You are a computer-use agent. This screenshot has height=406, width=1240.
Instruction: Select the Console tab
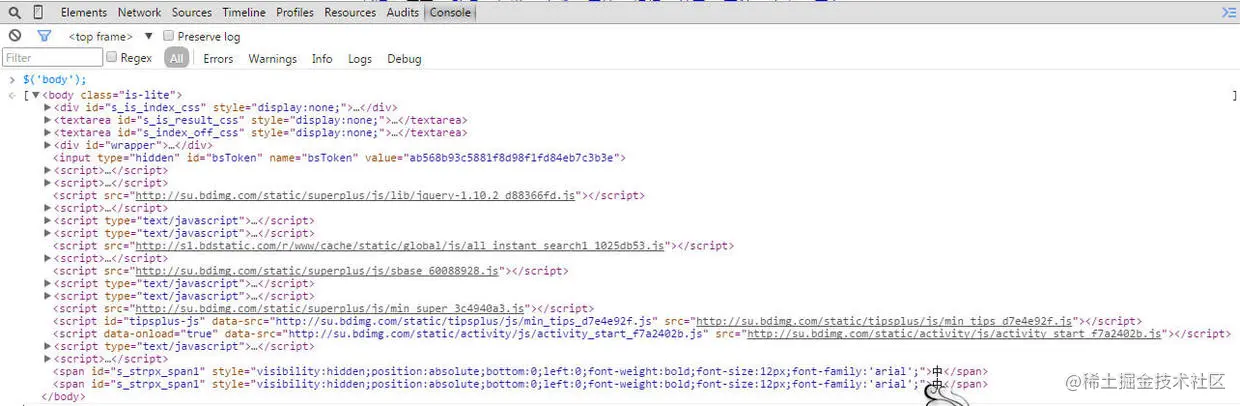(x=450, y=13)
